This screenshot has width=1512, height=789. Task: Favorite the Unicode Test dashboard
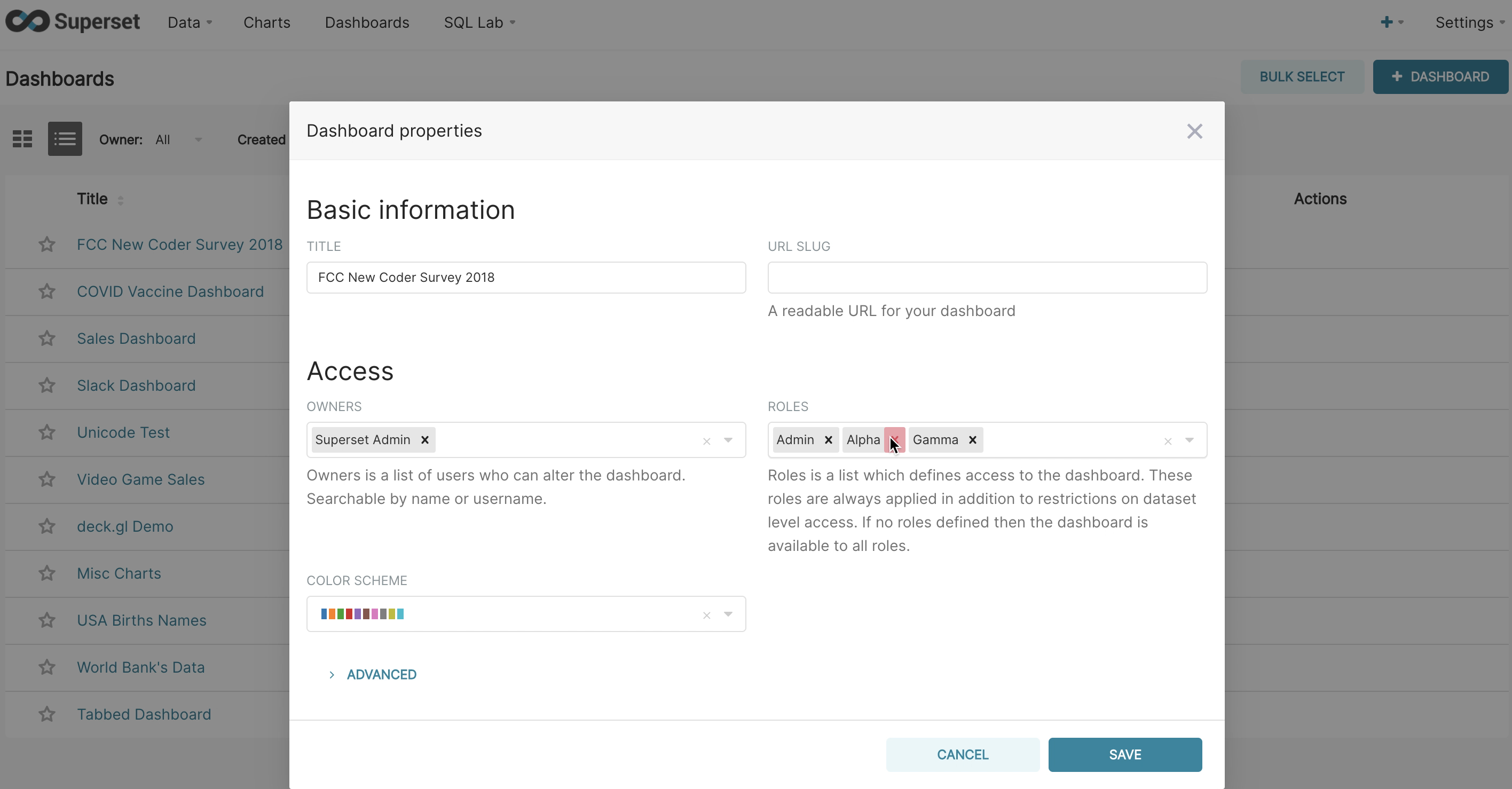click(x=46, y=432)
